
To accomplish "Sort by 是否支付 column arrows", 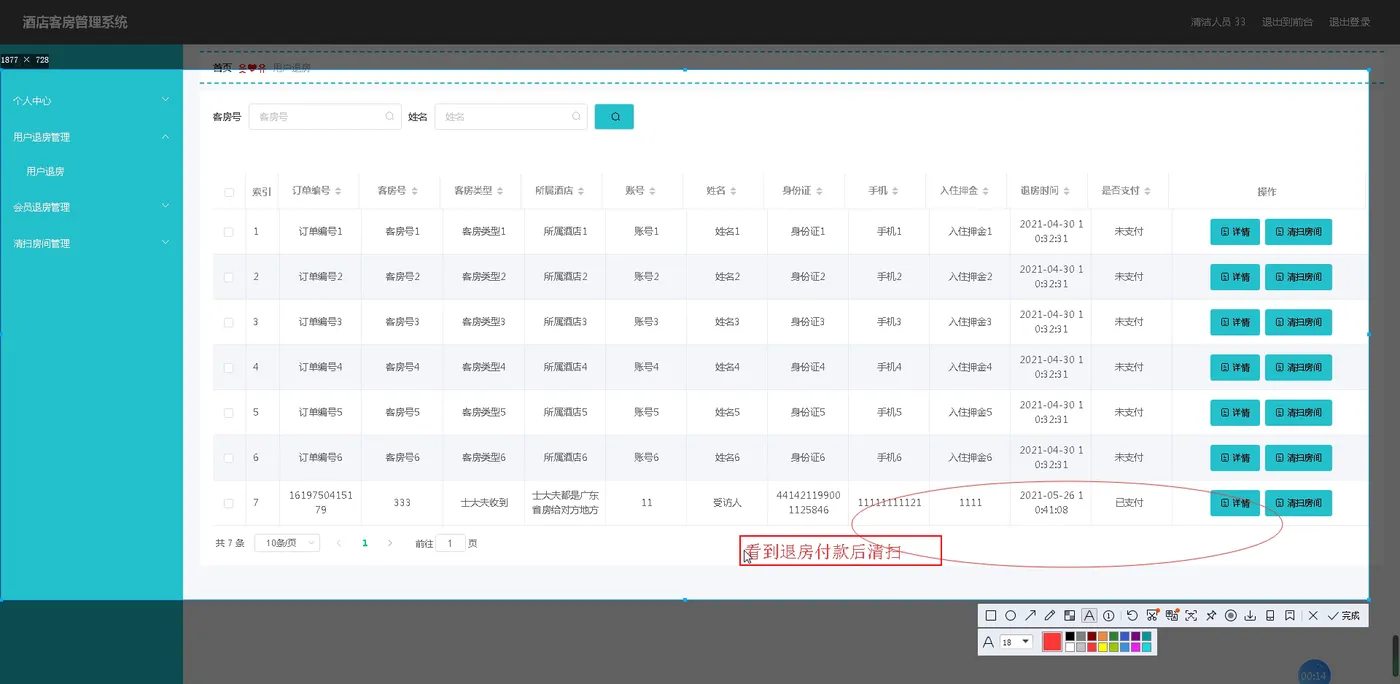I will [1148, 191].
